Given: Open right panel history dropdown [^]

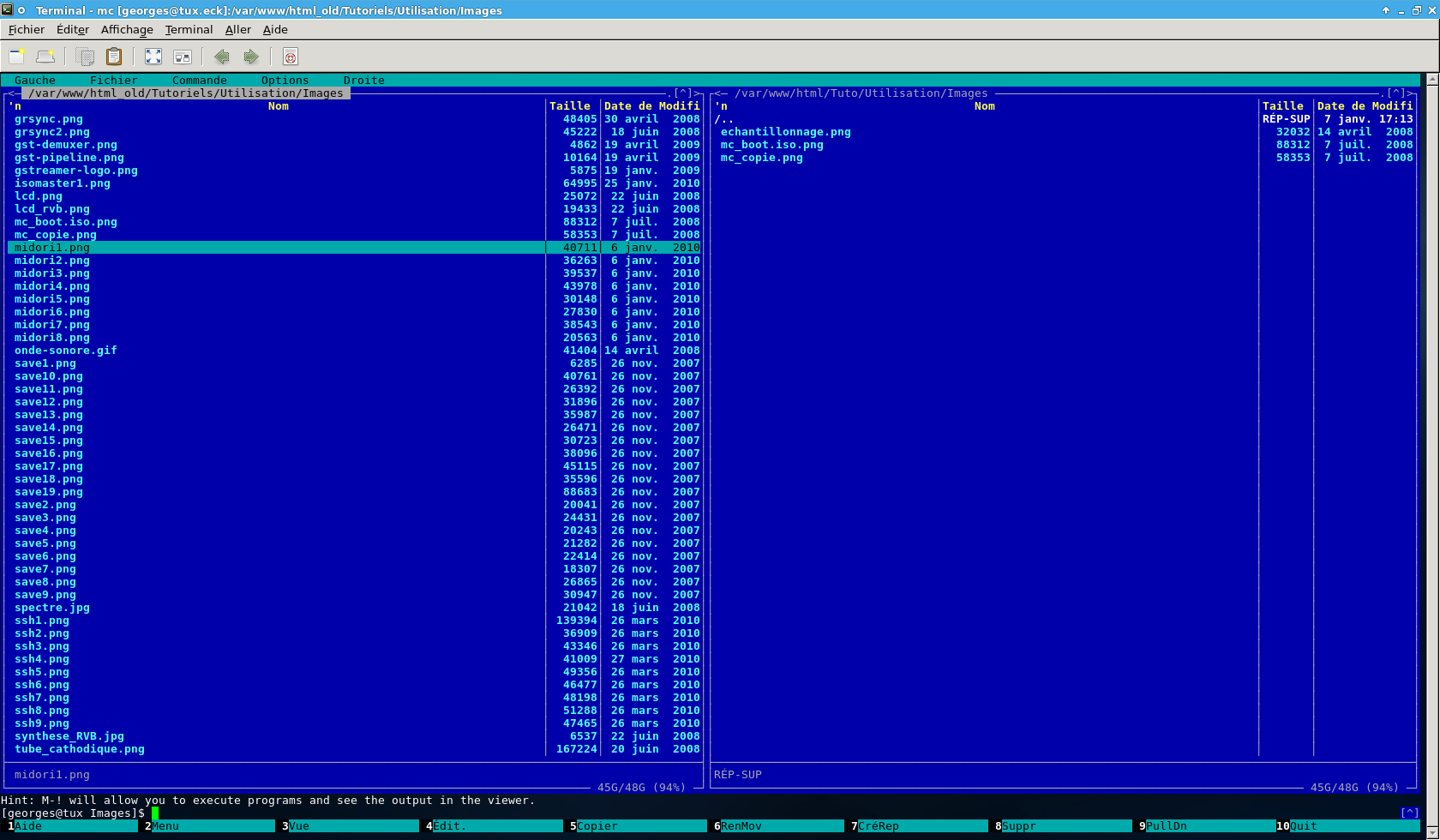Looking at the screenshot, I should coord(1396,93).
